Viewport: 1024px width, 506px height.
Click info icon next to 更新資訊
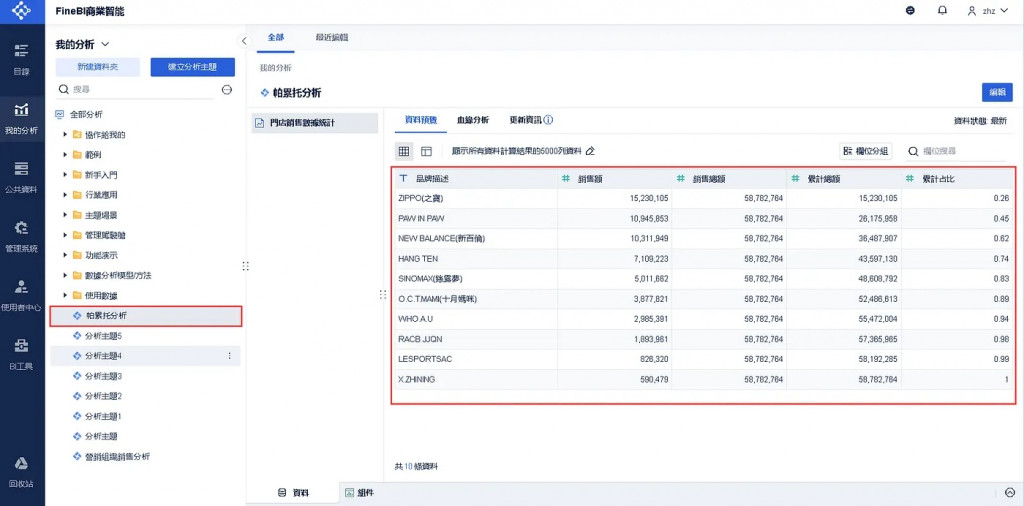tap(549, 120)
